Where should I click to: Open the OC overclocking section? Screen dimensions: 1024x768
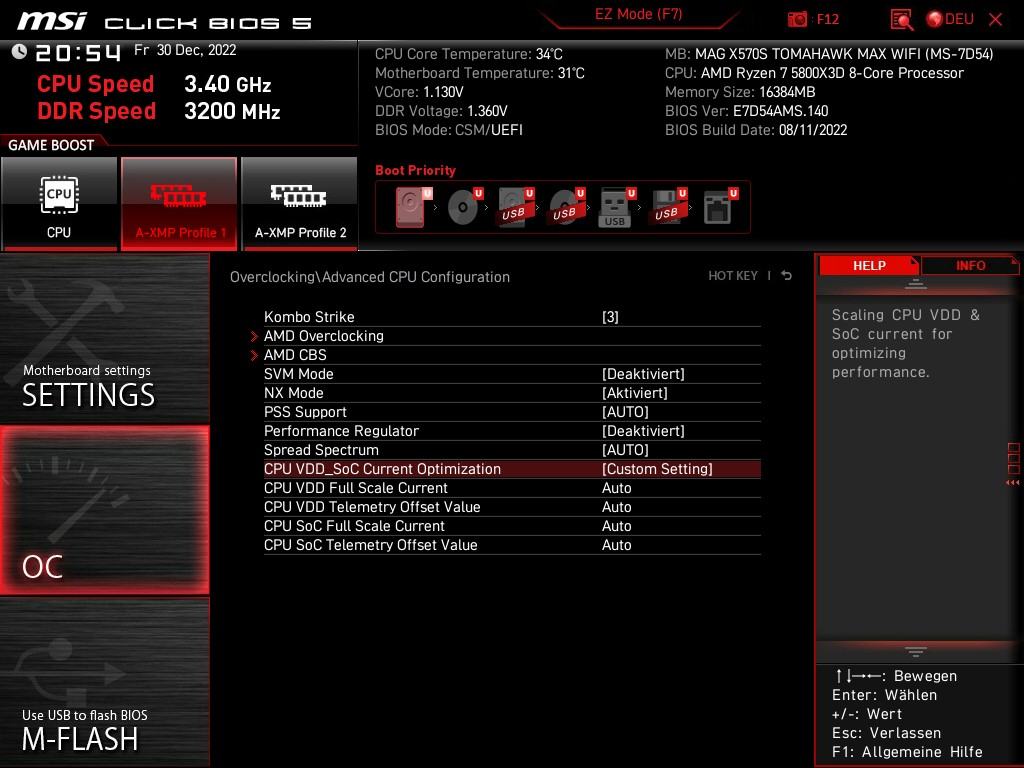click(104, 510)
